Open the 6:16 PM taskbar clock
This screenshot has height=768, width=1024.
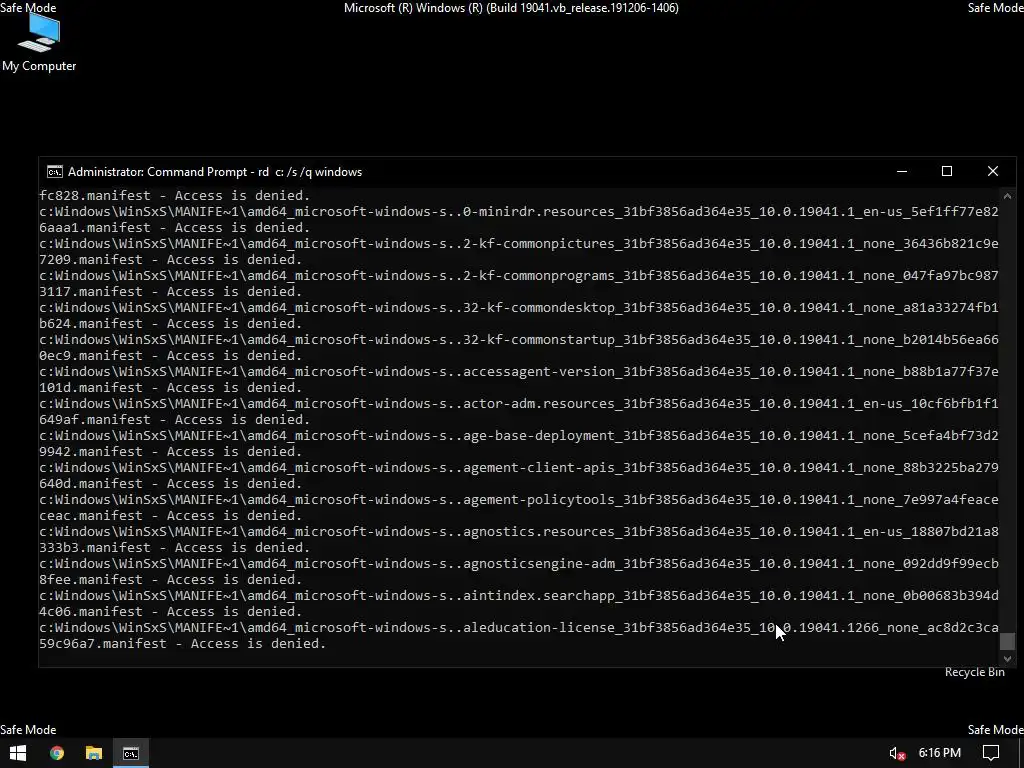click(x=939, y=753)
